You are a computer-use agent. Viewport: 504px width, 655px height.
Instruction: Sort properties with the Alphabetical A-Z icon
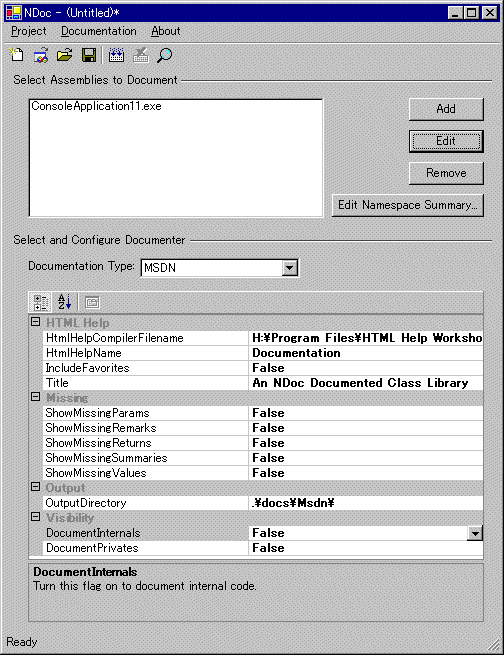pyautogui.click(x=64, y=302)
